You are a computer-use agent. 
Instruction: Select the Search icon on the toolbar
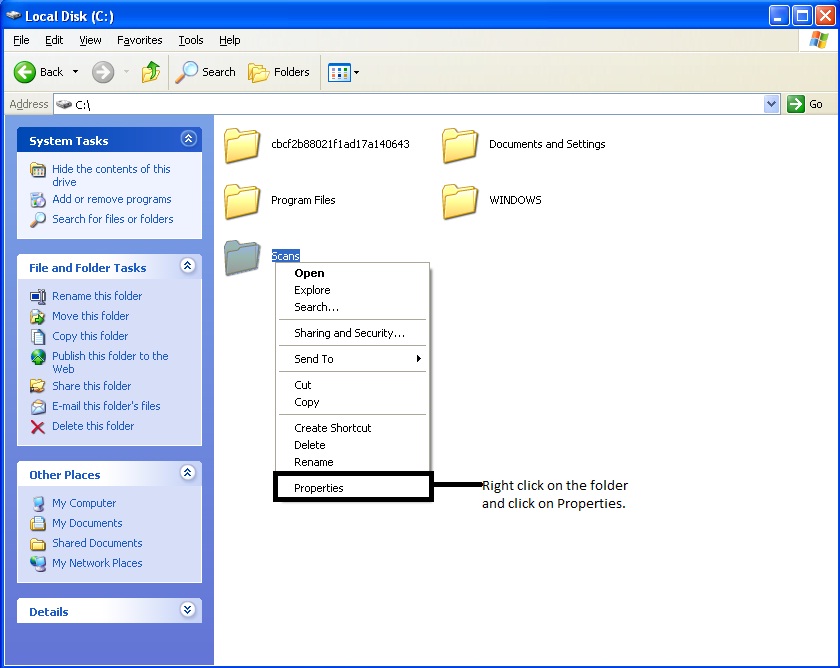click(205, 71)
